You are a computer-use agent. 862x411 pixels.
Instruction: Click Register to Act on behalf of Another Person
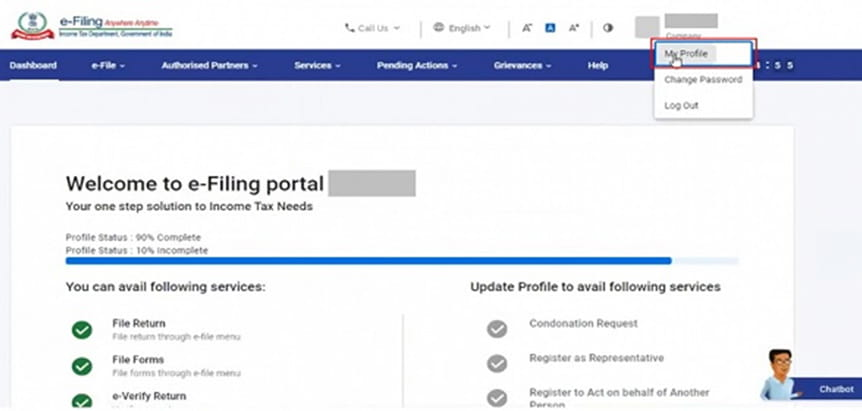tap(619, 399)
